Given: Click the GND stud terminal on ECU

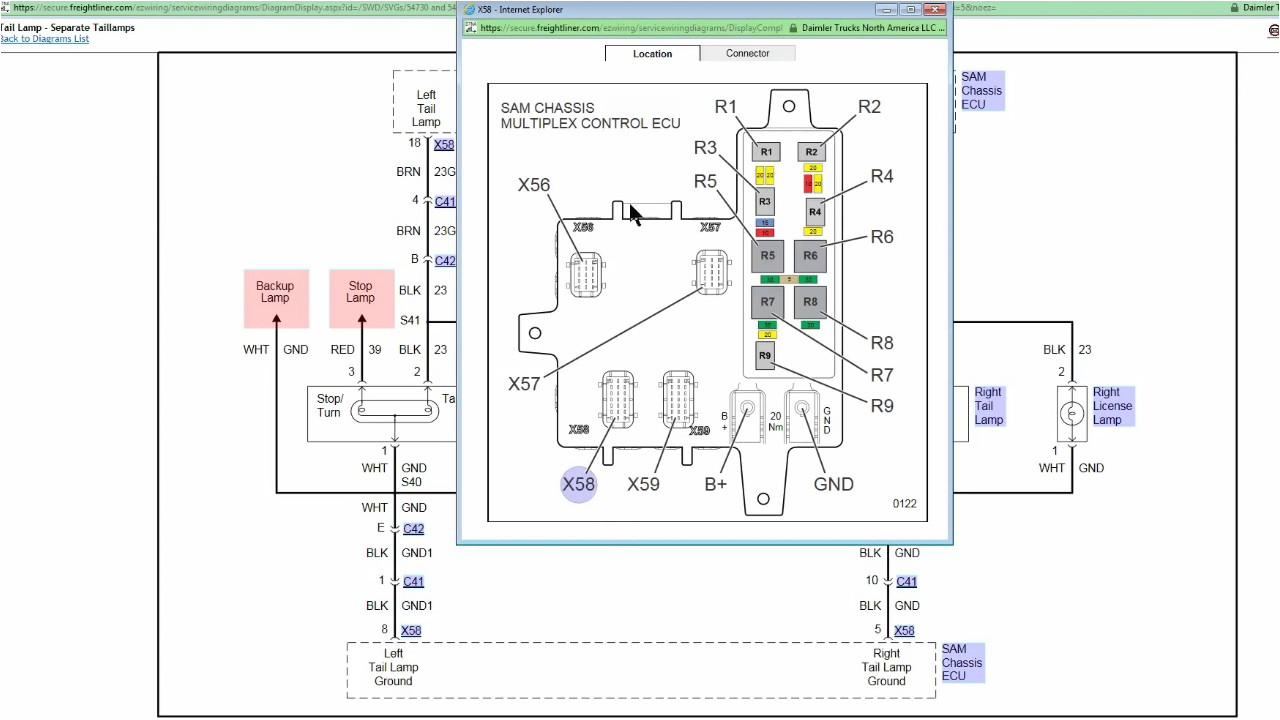Looking at the screenshot, I should point(801,410).
